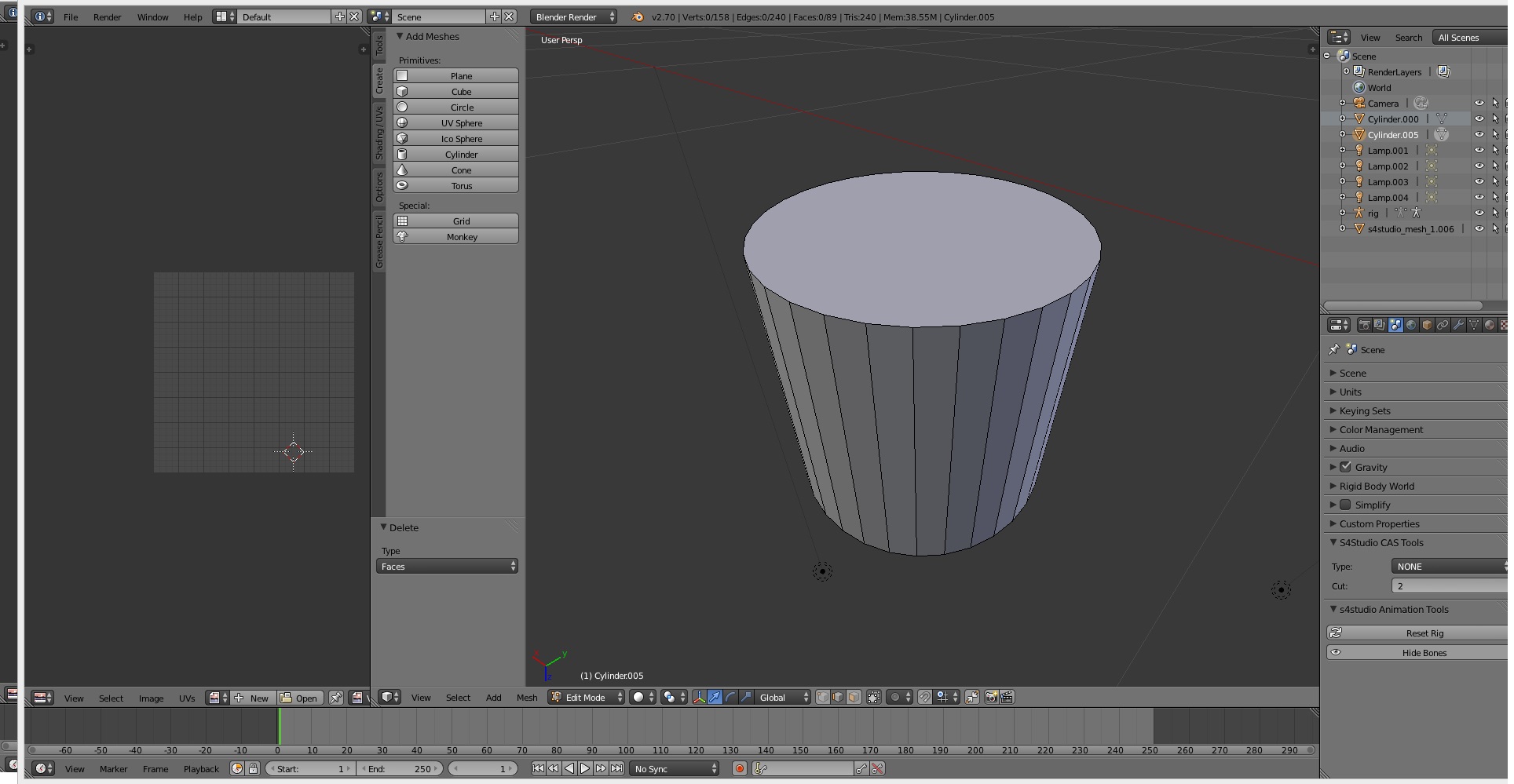Hide Lamp.003 with its eye icon
Screen dimensions: 1514x784
(1479, 182)
